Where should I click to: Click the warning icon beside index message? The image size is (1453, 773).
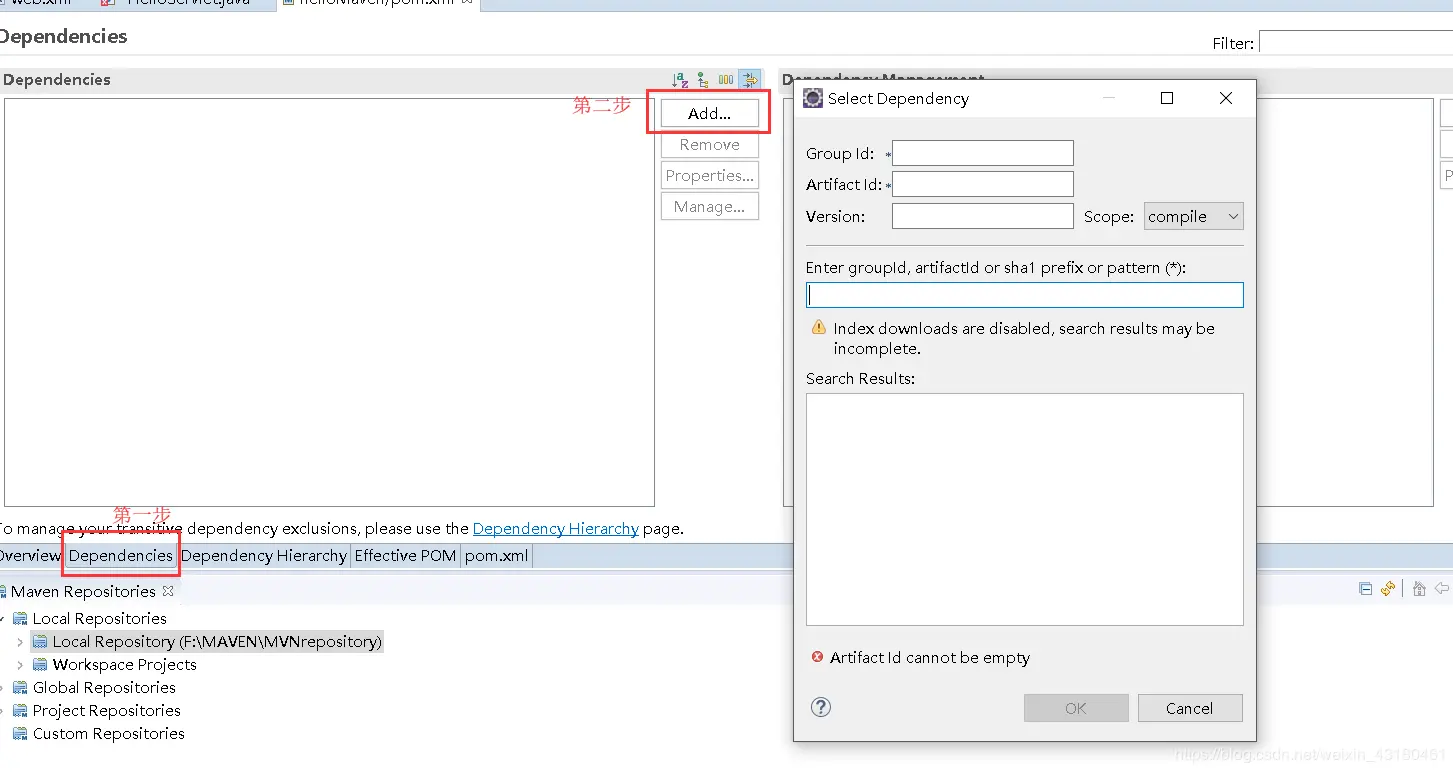click(818, 328)
